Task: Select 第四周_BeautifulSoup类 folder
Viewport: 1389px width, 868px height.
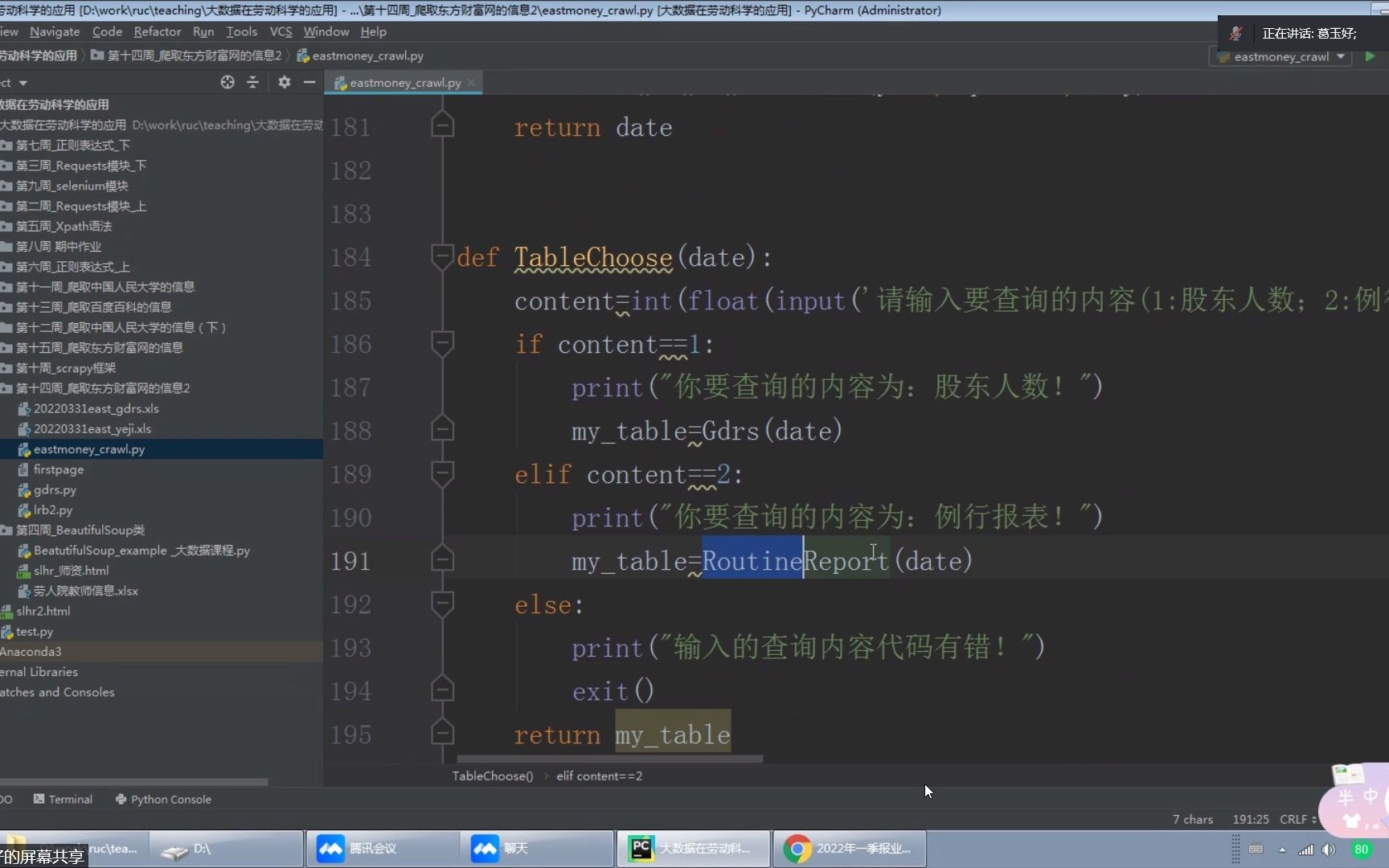Action: 80,530
